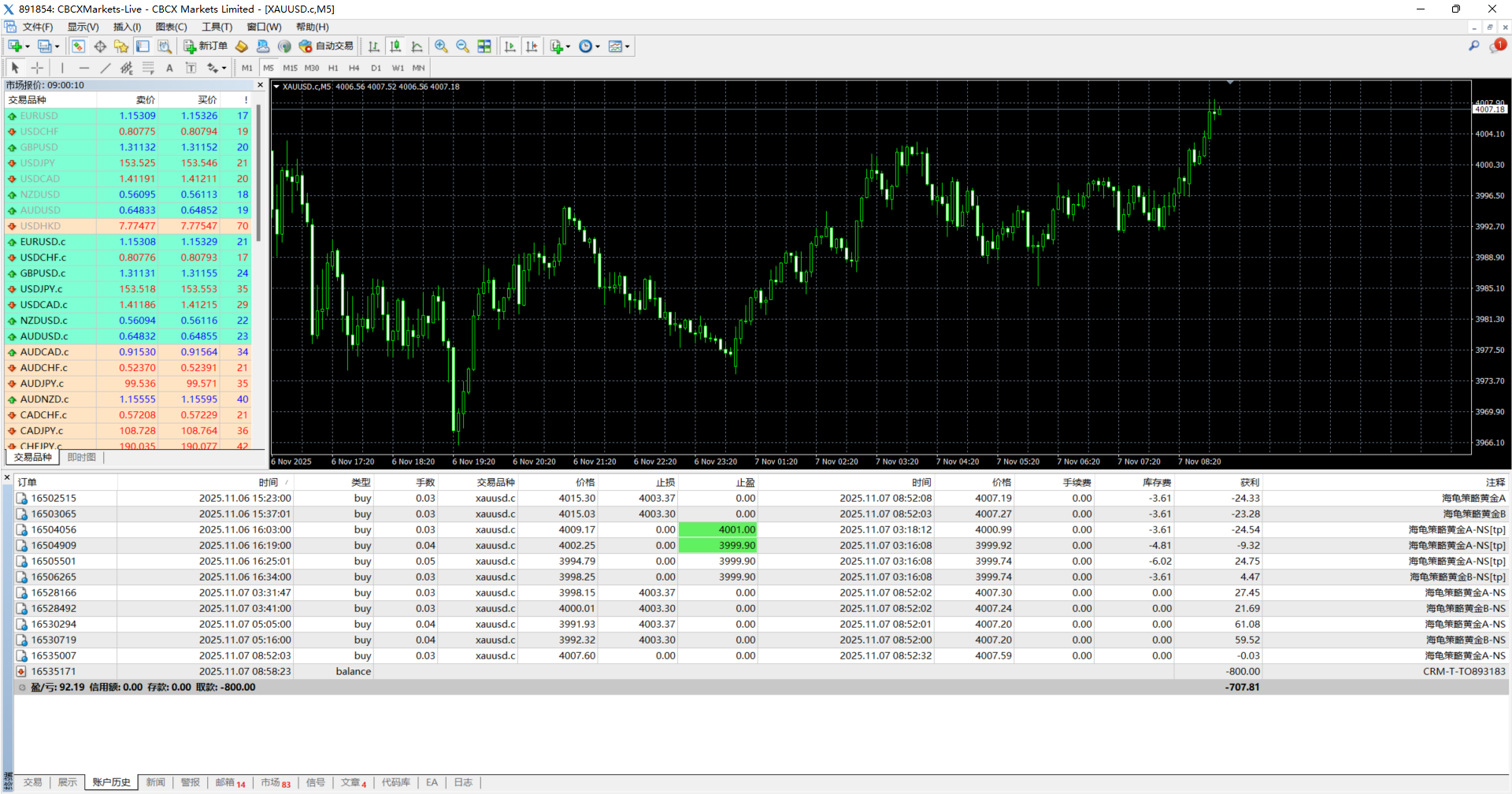The image size is (1512, 794).
Task: Open the Market Watch window icon
Action: 78,46
